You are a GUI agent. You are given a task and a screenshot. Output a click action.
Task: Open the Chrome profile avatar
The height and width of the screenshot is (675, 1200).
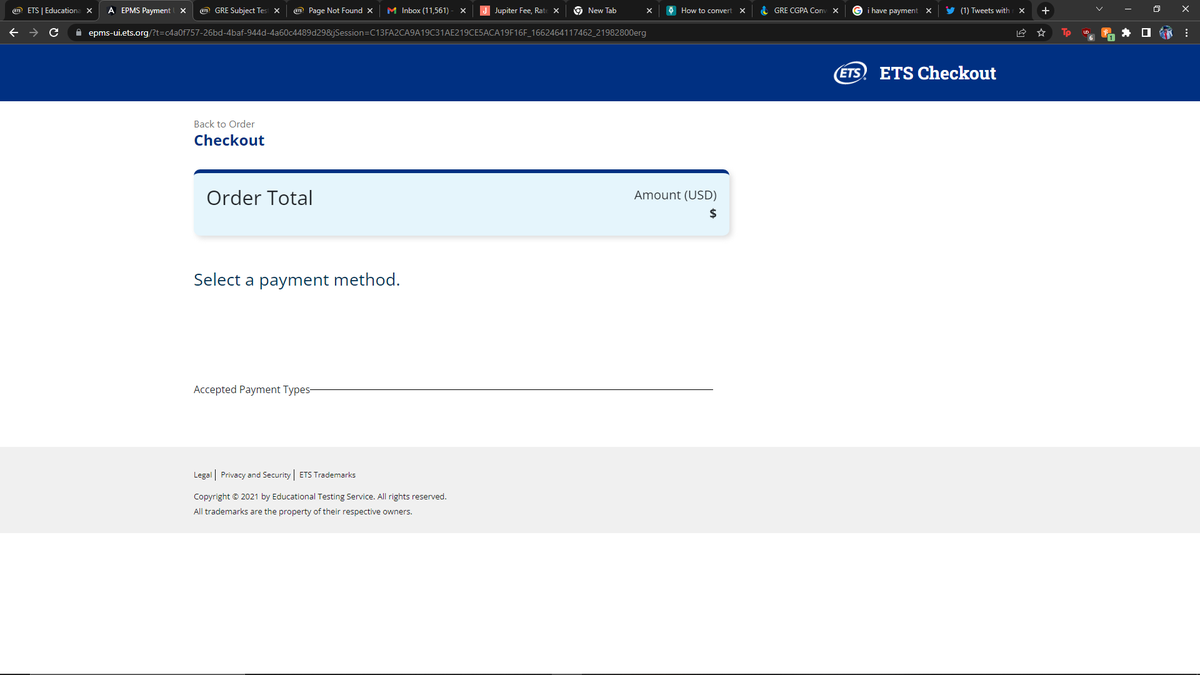coord(1165,33)
